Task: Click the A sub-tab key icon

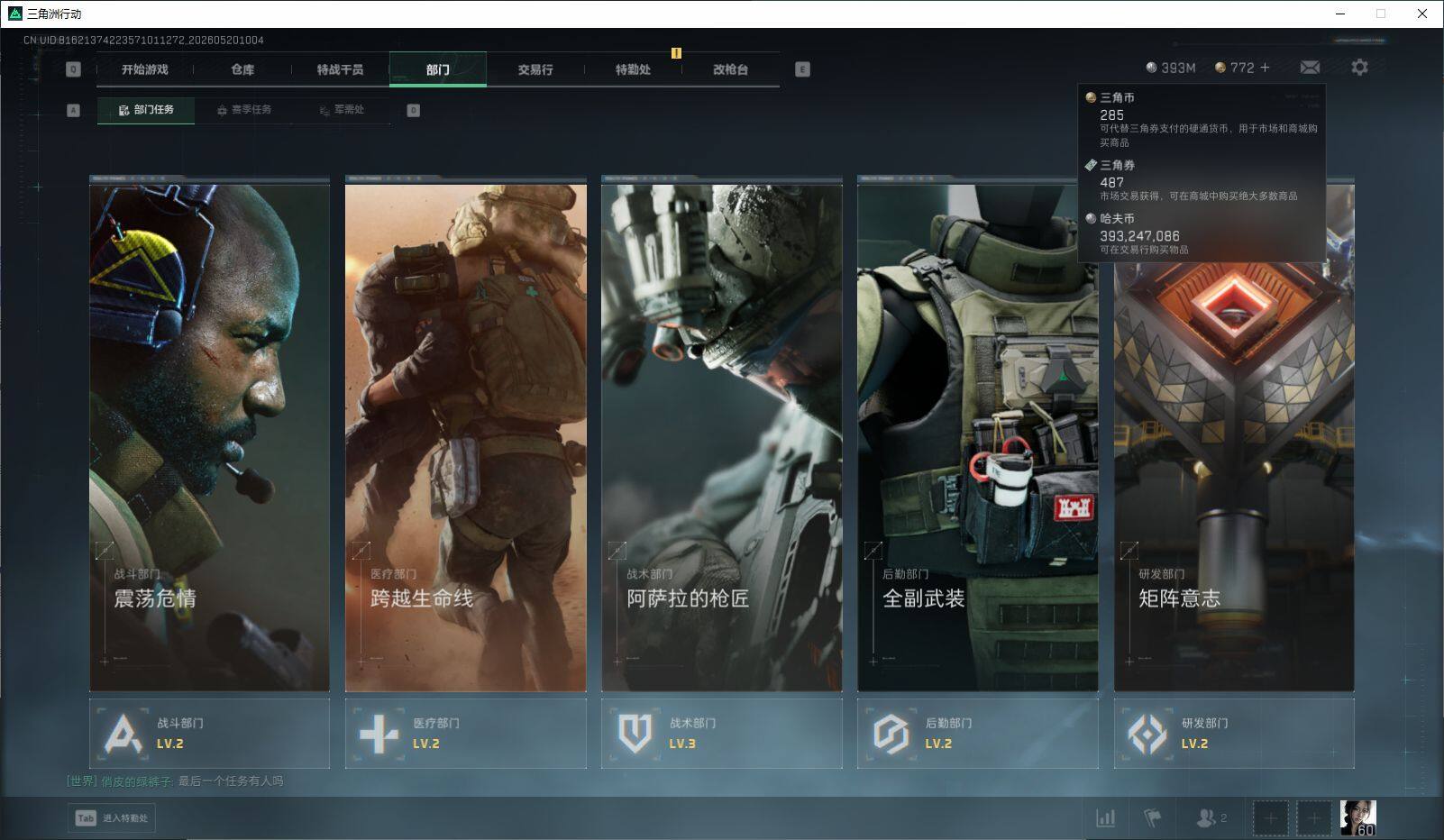Action: point(74,110)
